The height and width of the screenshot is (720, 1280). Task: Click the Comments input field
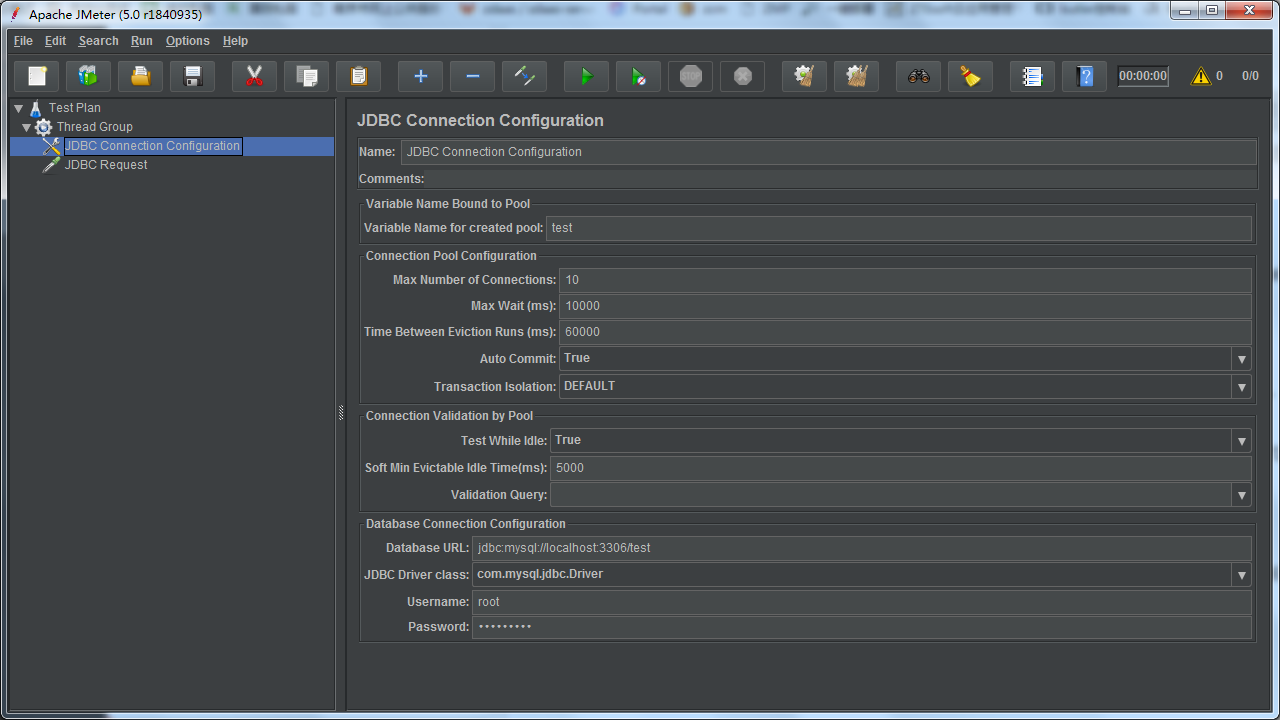point(842,179)
